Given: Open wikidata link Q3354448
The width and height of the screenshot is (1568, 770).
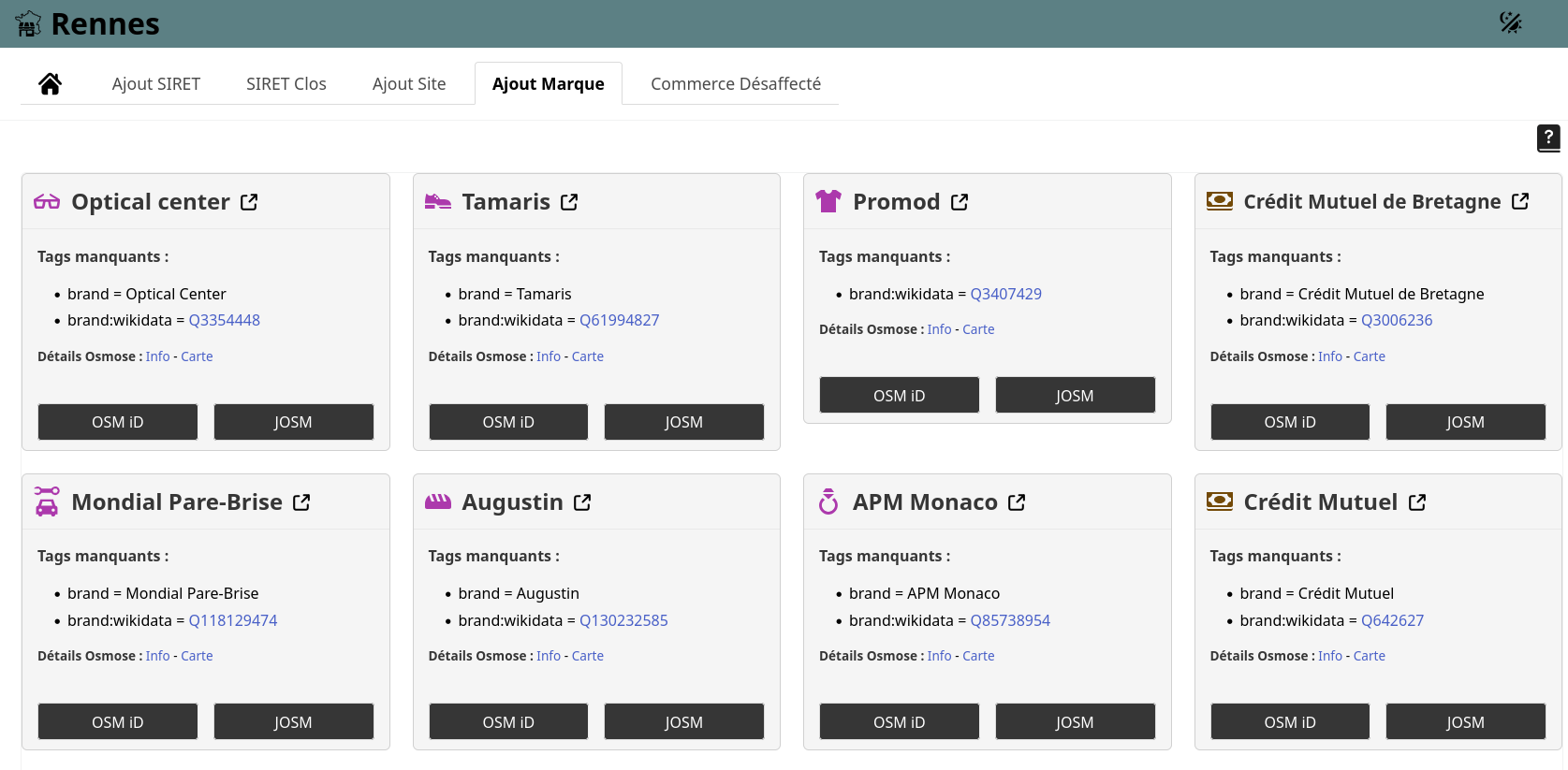Looking at the screenshot, I should 225,320.
